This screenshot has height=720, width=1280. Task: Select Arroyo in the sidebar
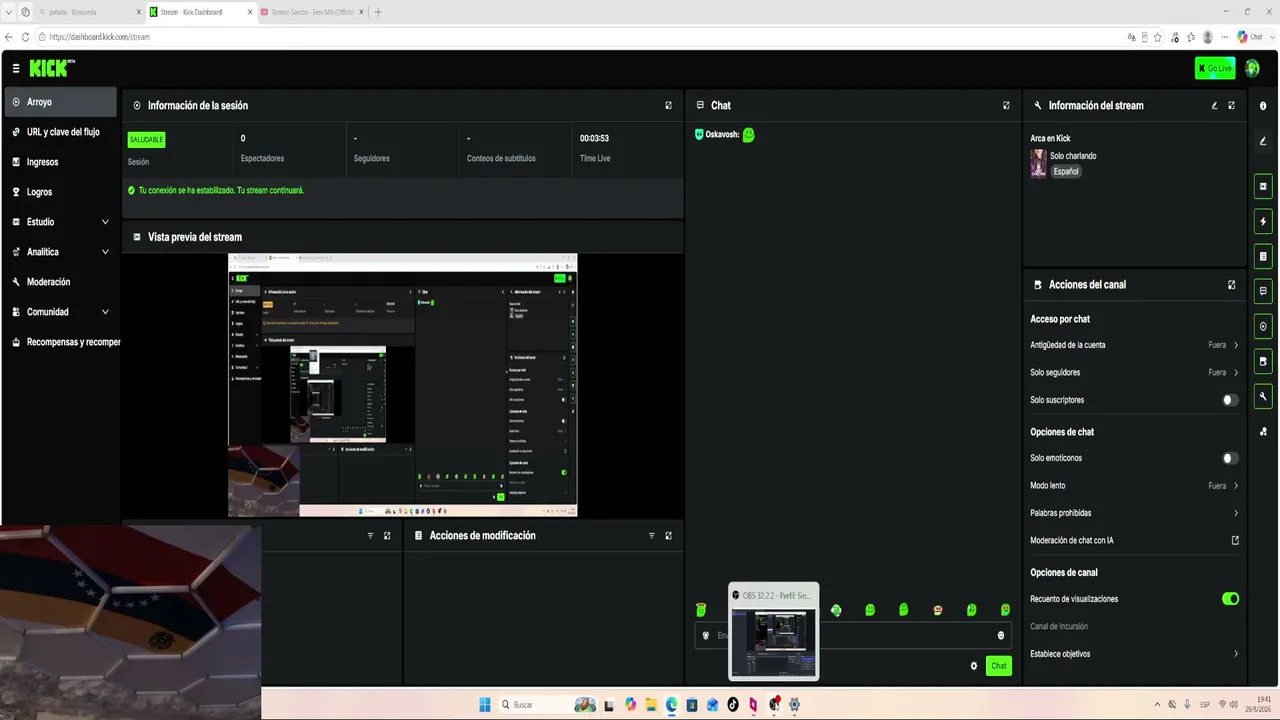click(x=61, y=102)
